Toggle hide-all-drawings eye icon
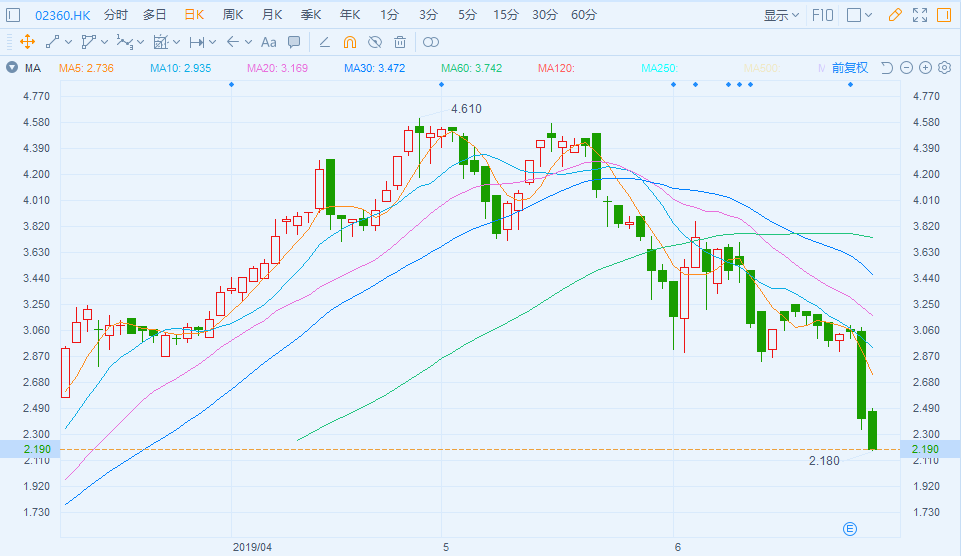Image resolution: width=961 pixels, height=556 pixels. click(x=375, y=42)
